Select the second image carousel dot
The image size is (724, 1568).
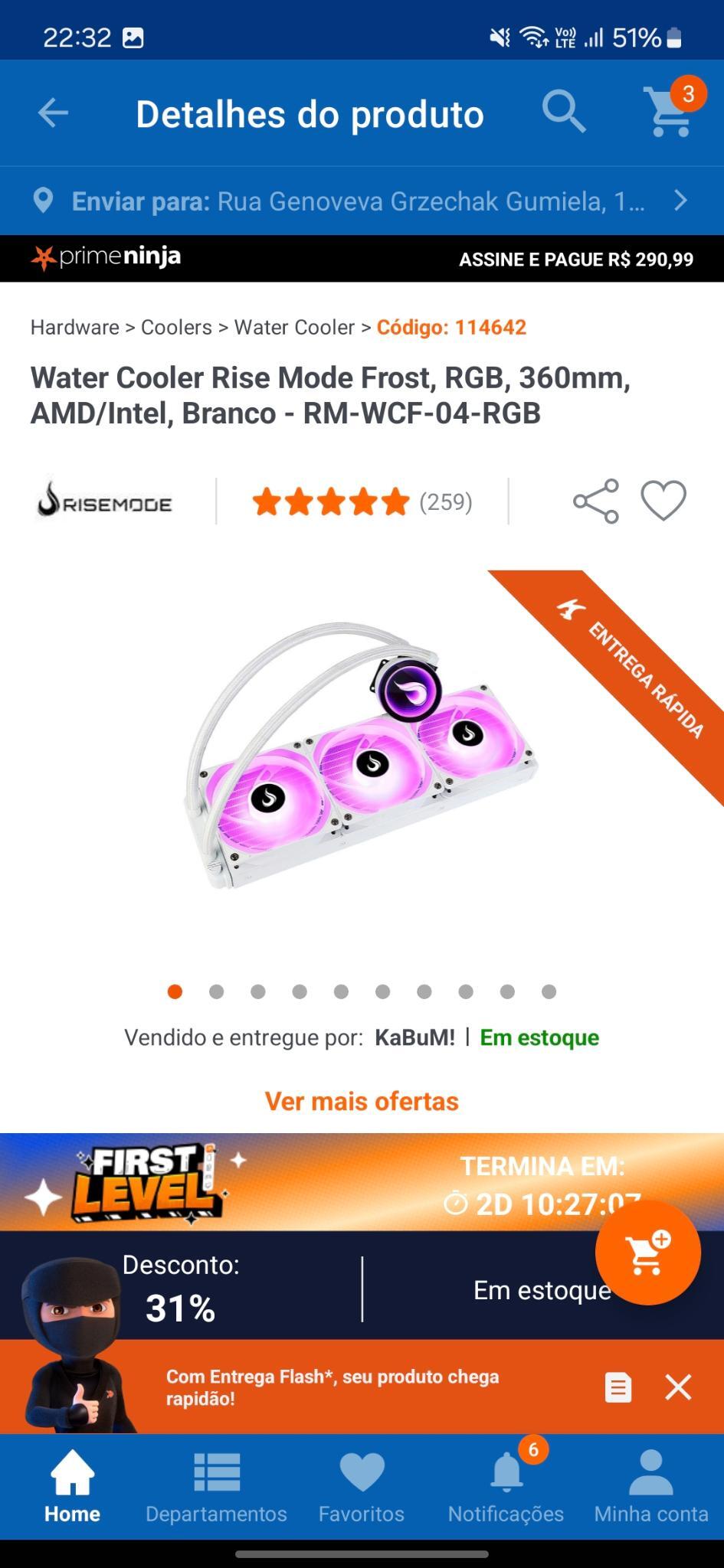217,992
